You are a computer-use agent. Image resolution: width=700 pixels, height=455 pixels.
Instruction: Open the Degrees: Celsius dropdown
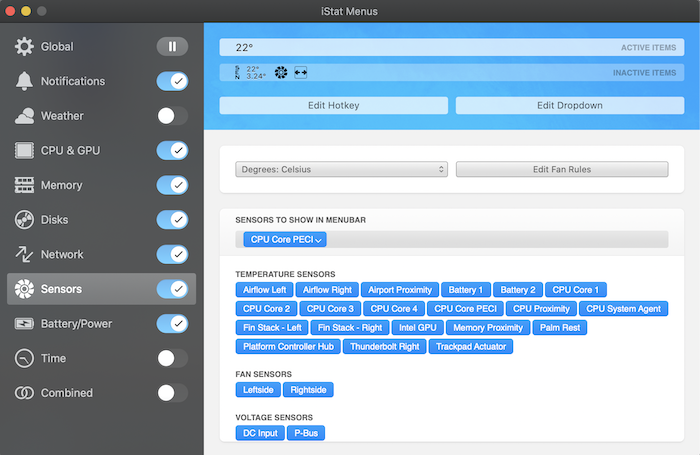(x=342, y=169)
